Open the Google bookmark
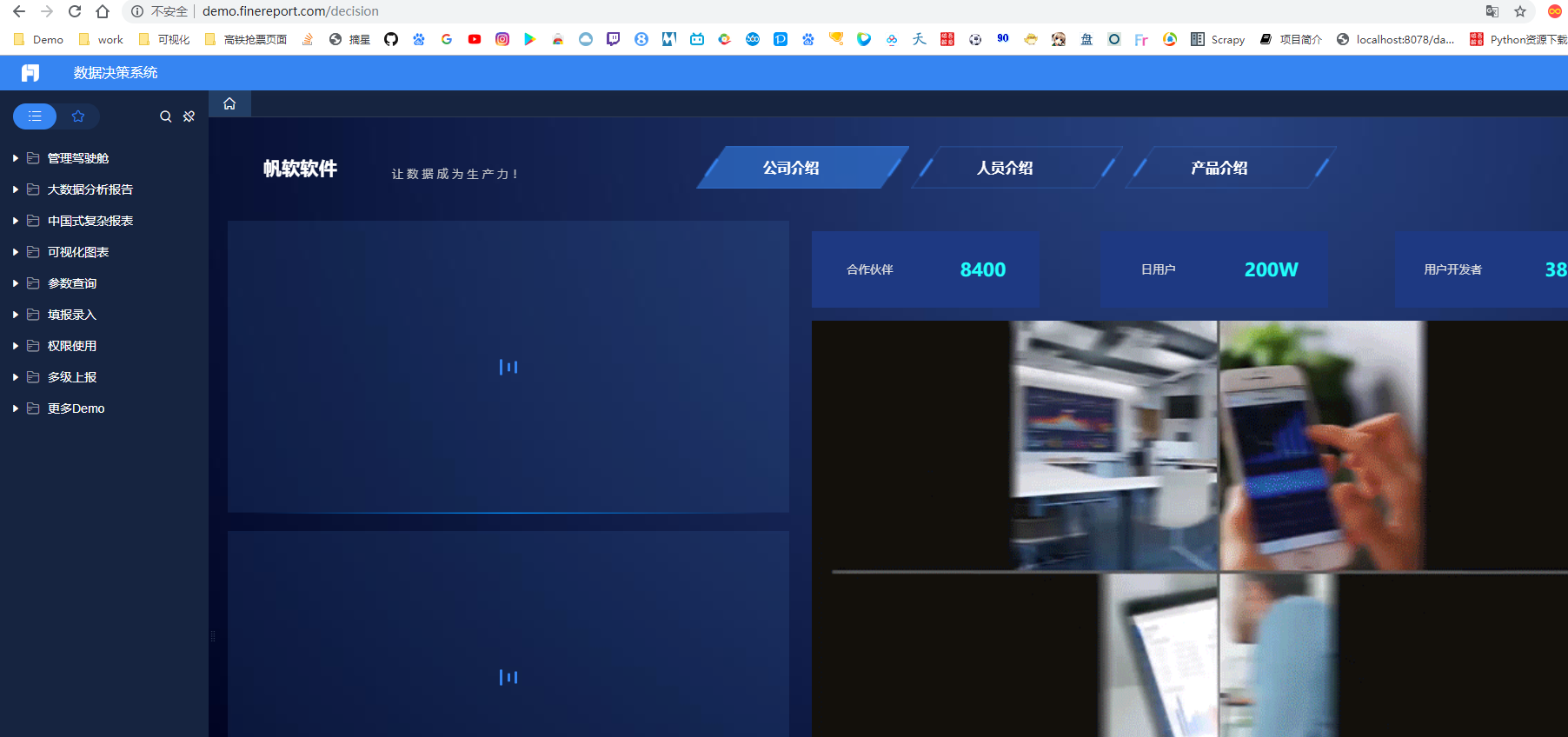This screenshot has width=1568, height=737. [447, 39]
